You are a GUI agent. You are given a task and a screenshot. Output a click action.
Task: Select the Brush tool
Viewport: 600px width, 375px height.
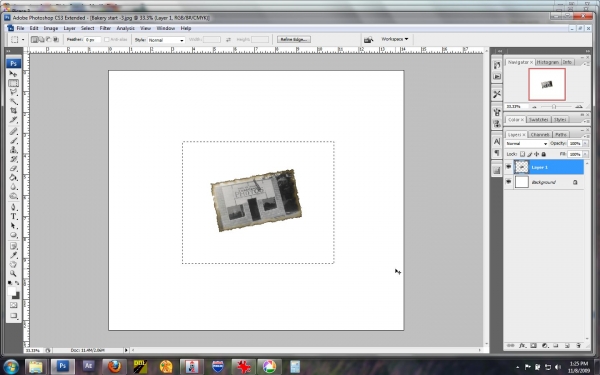coord(13,140)
